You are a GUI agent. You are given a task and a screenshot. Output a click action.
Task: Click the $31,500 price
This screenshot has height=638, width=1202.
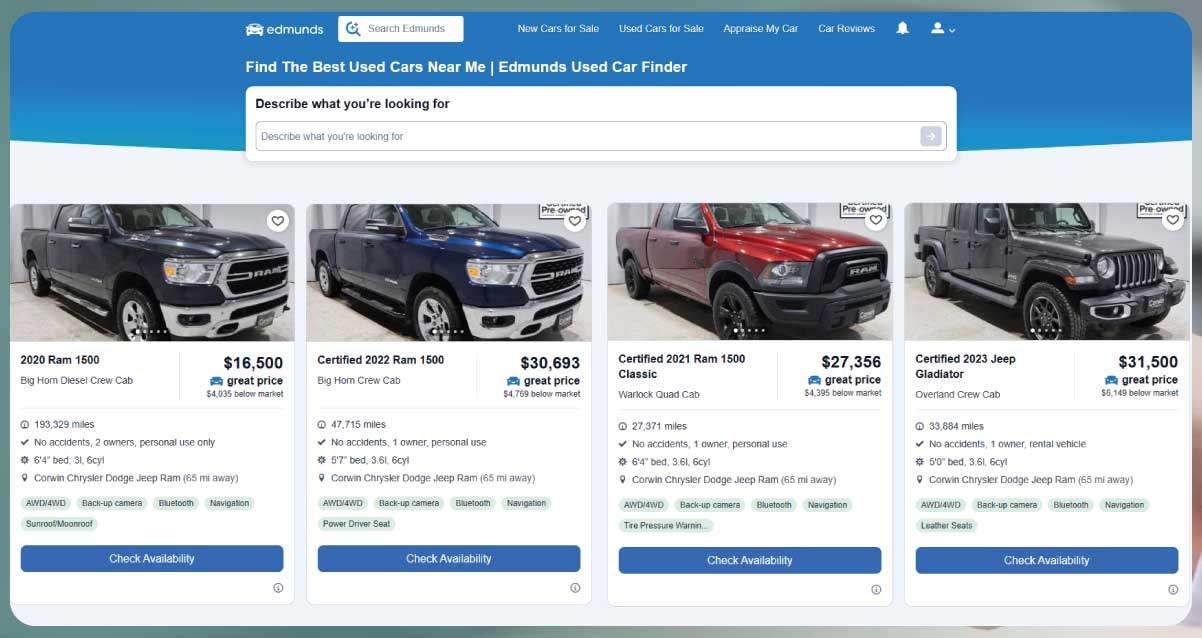point(1148,362)
